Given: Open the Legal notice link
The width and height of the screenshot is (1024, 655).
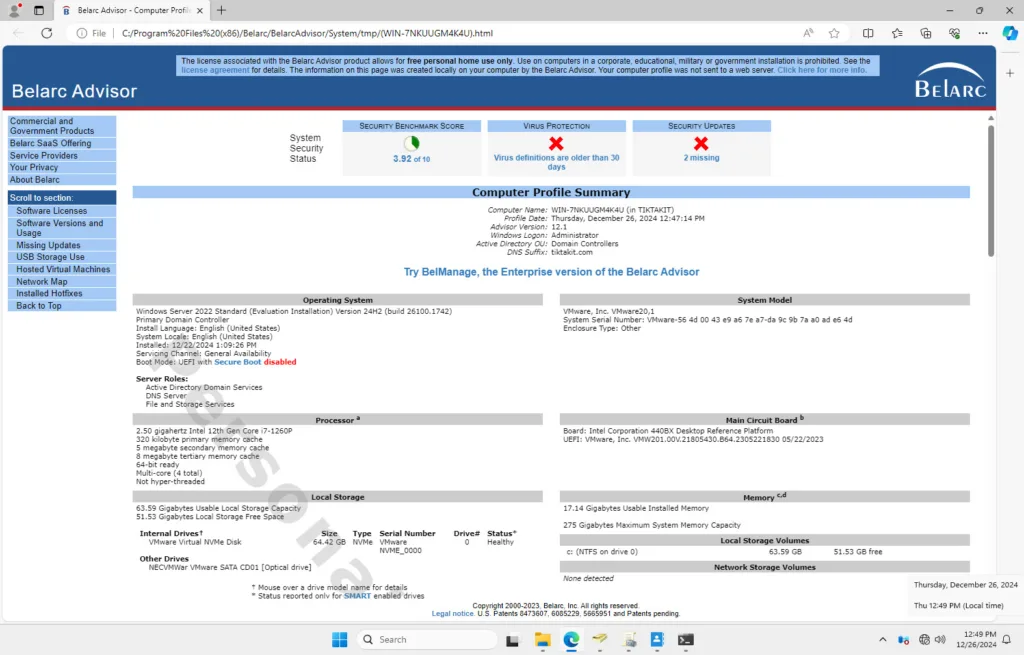Looking at the screenshot, I should [453, 614].
